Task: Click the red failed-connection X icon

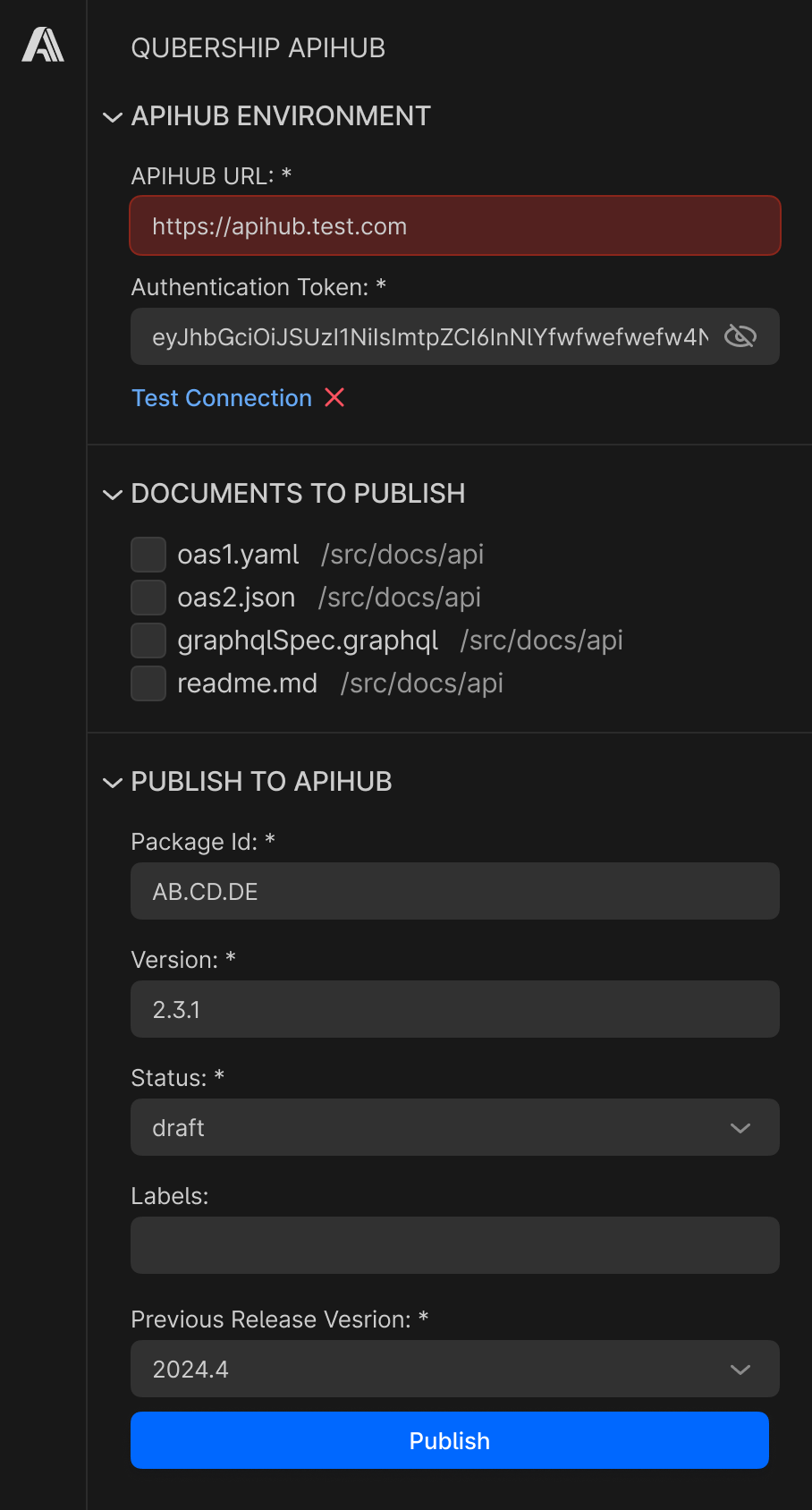Action: [334, 397]
